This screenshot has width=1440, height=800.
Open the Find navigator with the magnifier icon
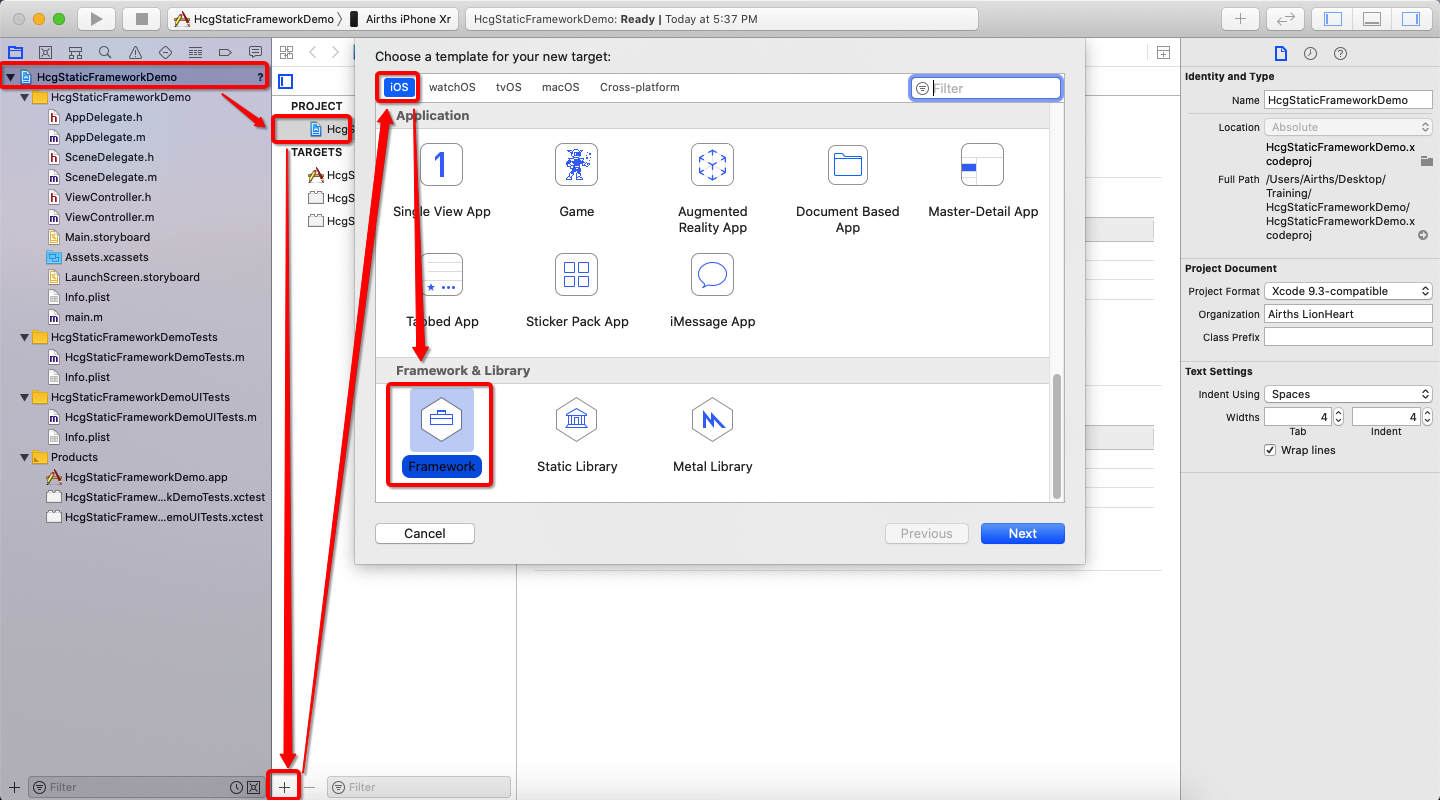(104, 52)
